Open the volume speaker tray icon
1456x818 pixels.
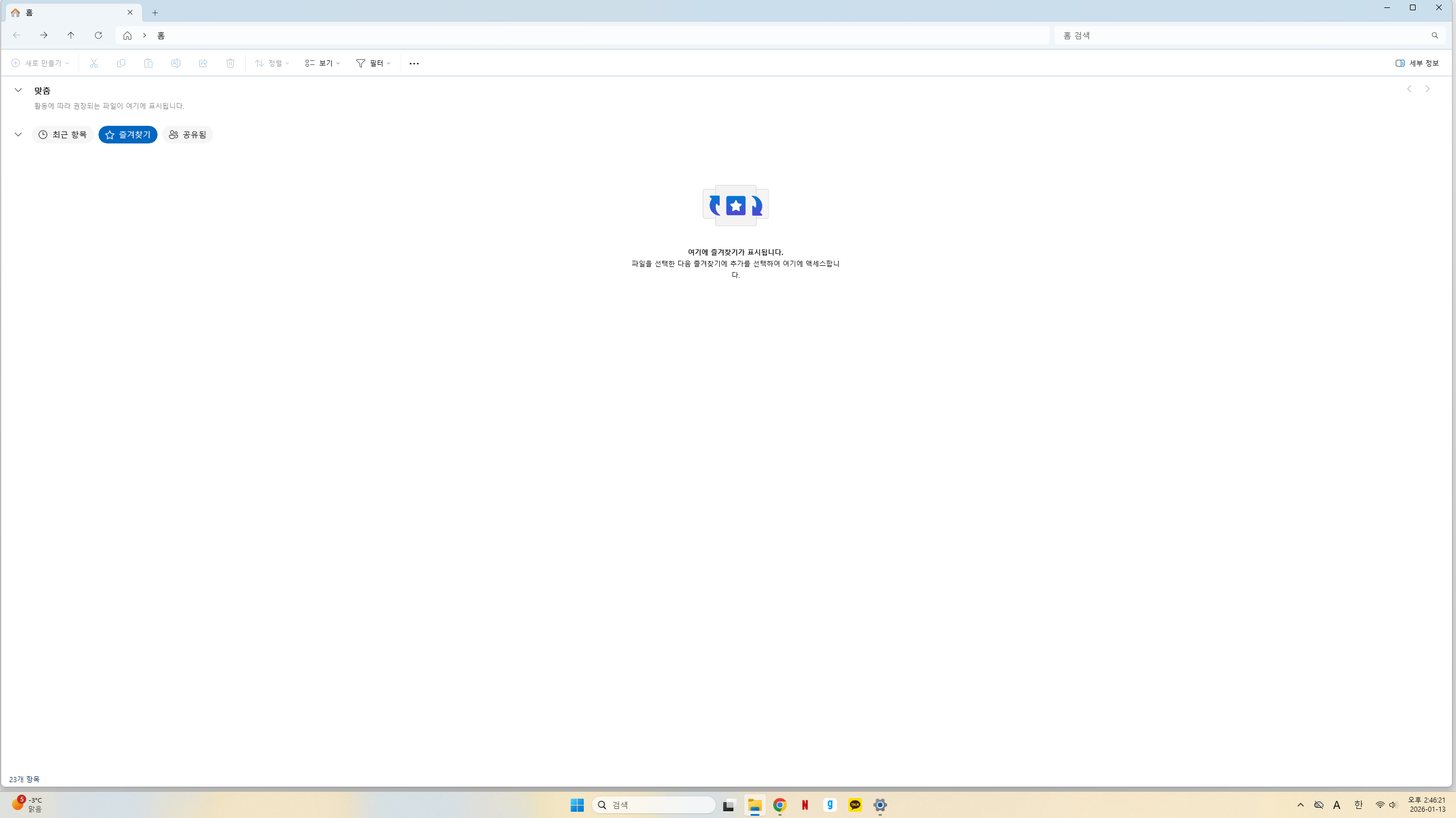tap(1393, 805)
